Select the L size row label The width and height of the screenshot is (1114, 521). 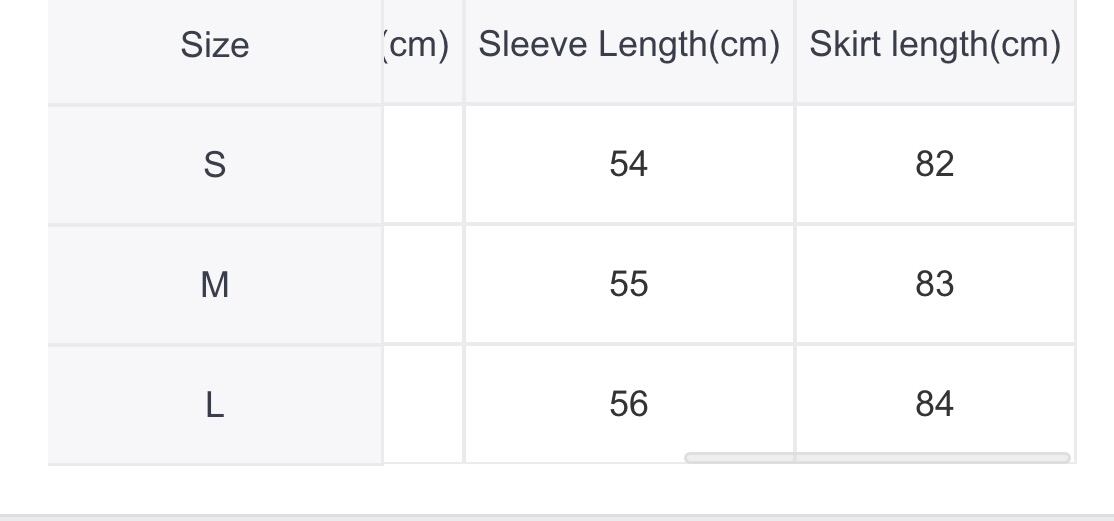point(215,405)
